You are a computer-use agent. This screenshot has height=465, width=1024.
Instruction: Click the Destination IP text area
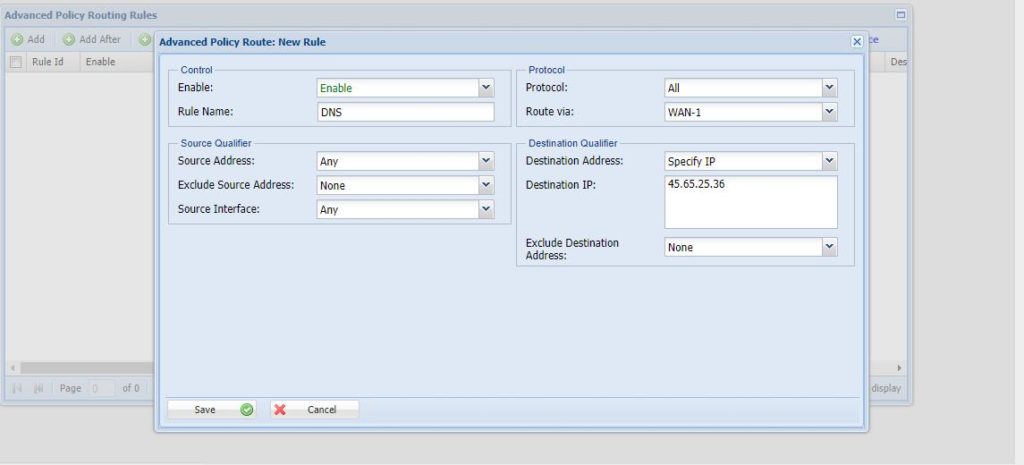pos(750,203)
